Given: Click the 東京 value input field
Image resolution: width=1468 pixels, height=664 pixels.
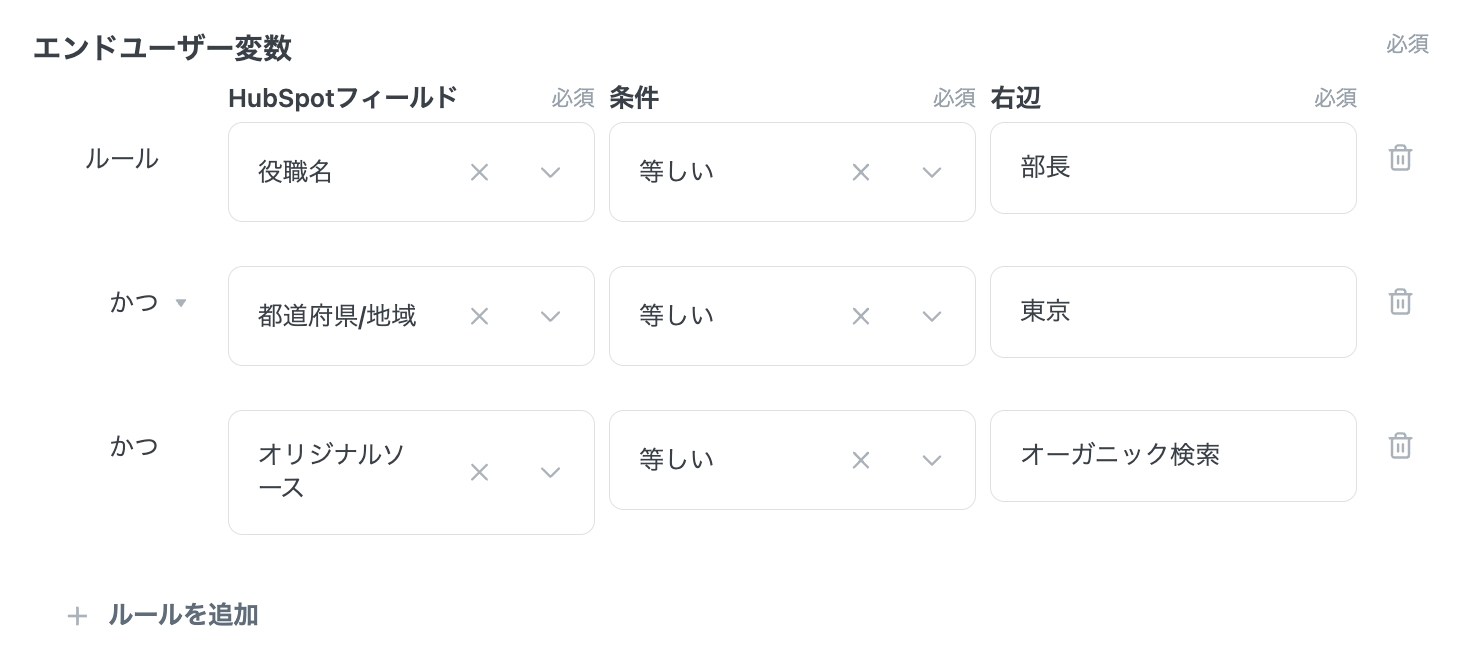Looking at the screenshot, I should click(1172, 312).
